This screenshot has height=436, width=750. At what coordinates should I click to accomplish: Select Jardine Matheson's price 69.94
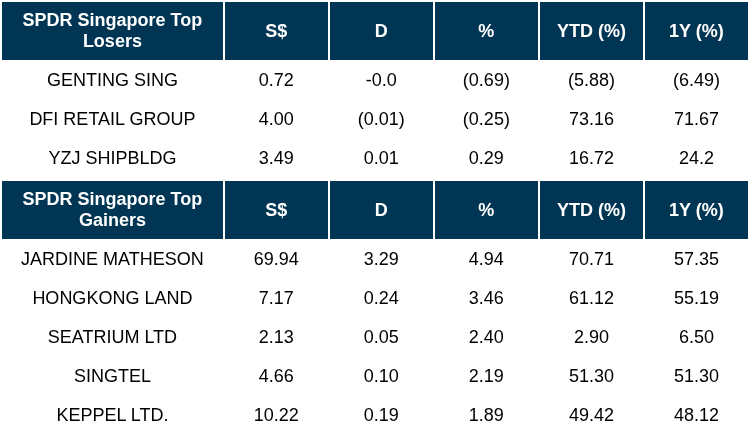pos(276,259)
